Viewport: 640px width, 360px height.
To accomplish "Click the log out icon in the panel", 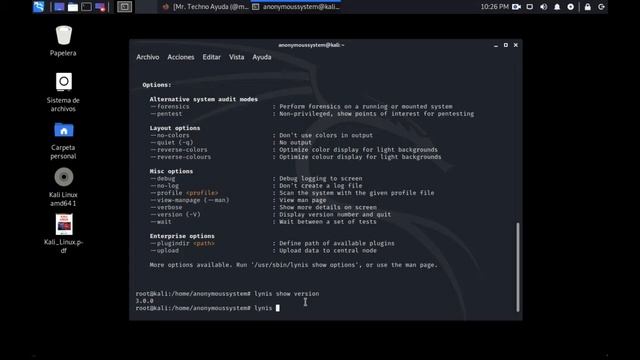I will pyautogui.click(x=601, y=7).
